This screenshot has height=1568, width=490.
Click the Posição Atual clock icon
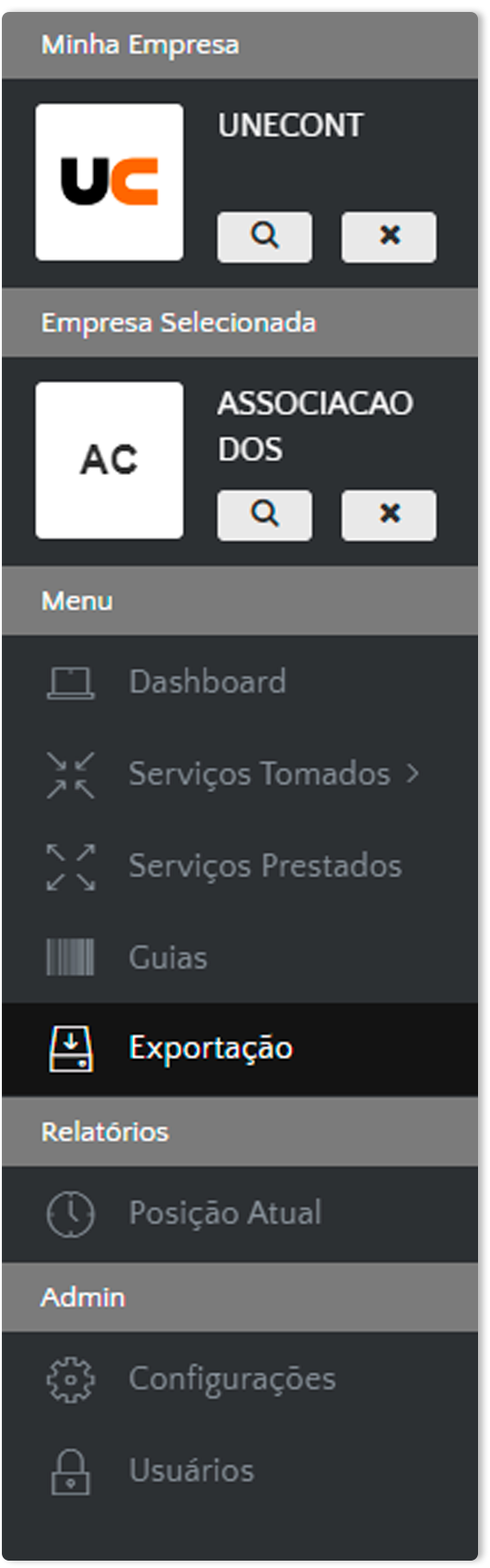(70, 1214)
